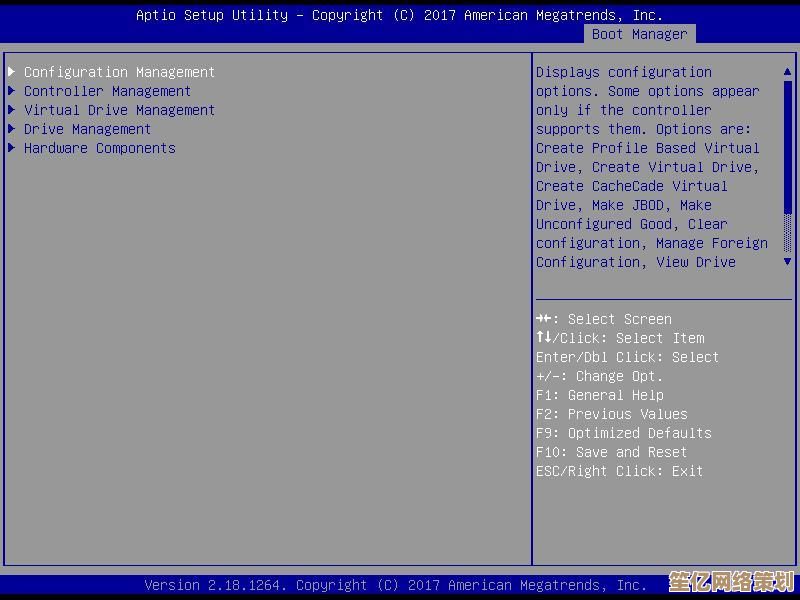The width and height of the screenshot is (800, 600).
Task: Open the Hardware Components entry
Action: tap(99, 148)
